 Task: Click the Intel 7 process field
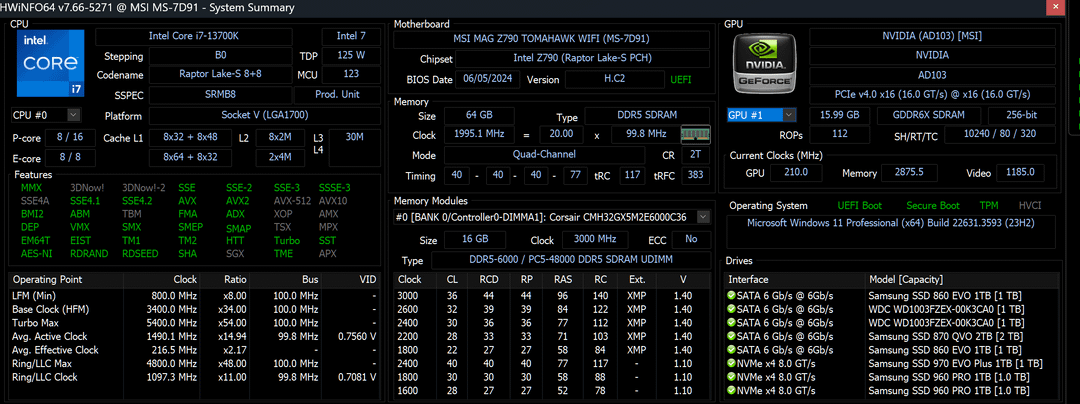(351, 36)
